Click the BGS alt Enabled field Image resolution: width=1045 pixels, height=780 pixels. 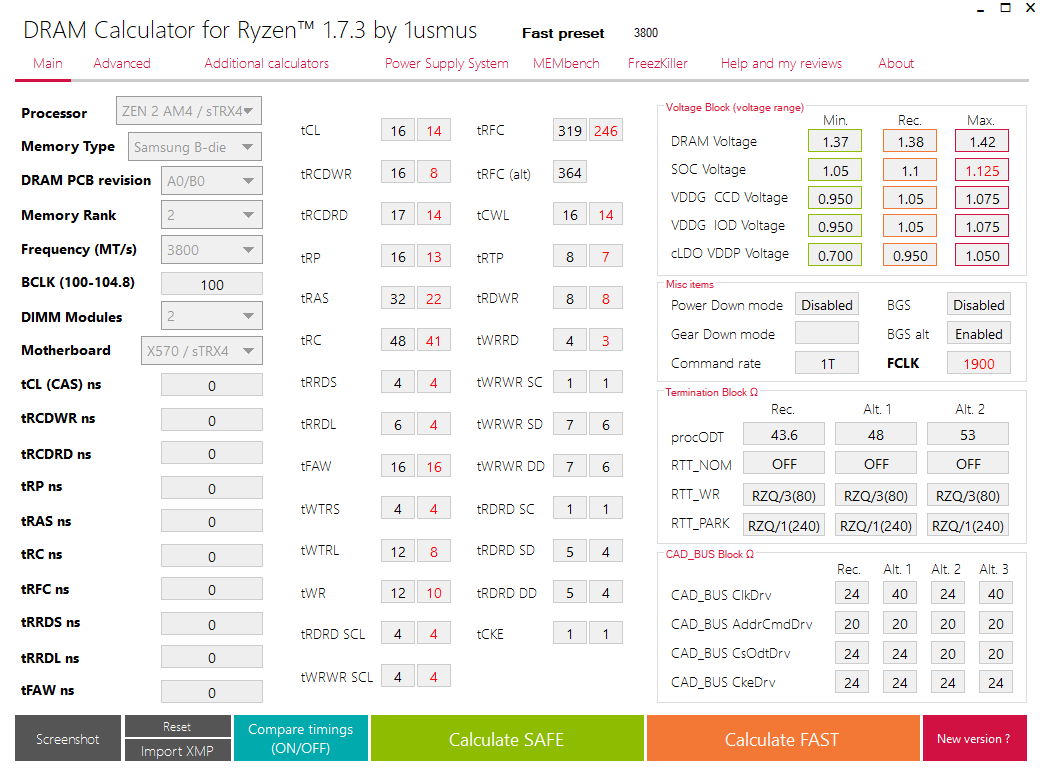click(978, 333)
